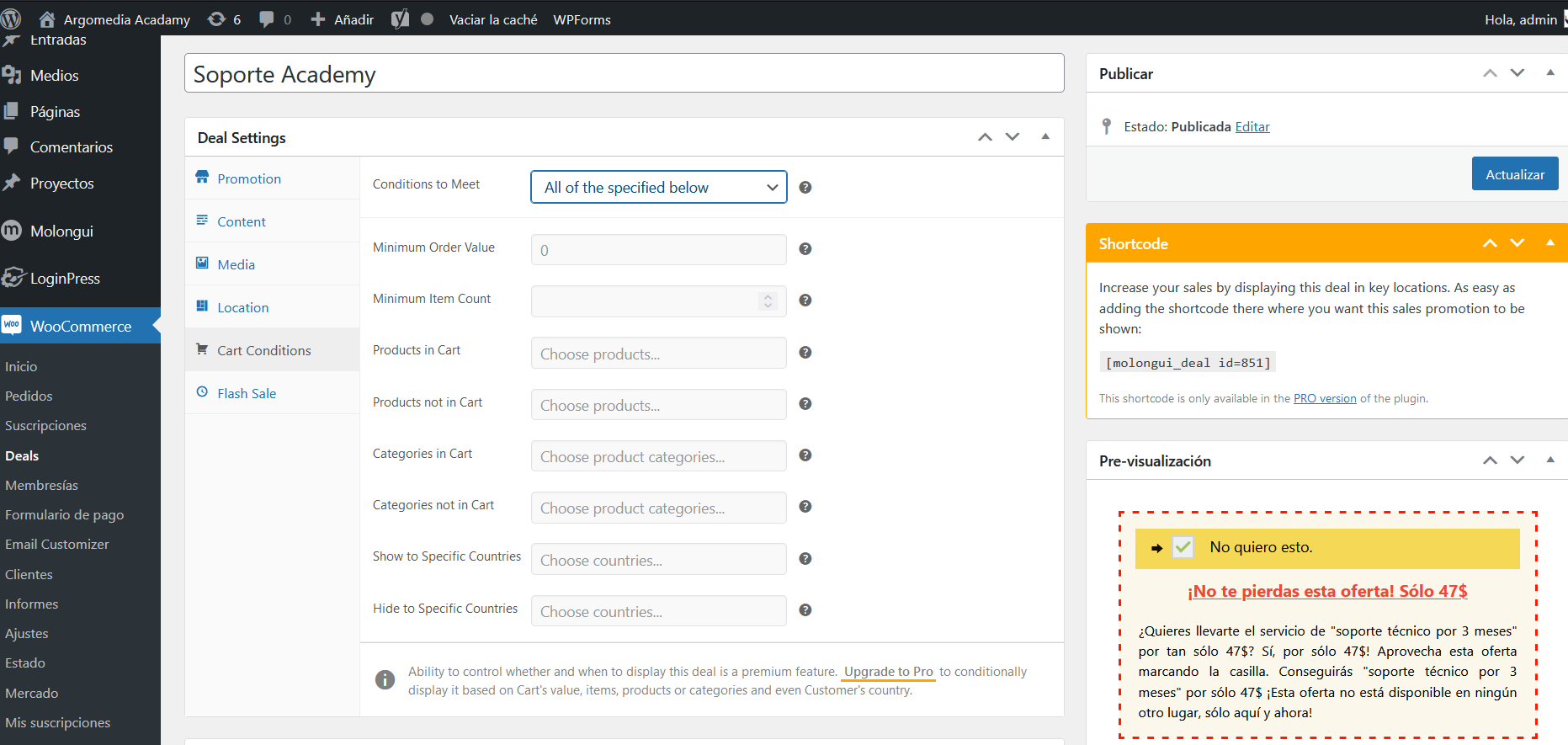The height and width of the screenshot is (745, 1568).
Task: Click the Minimum Item Count stepper arrows
Action: click(x=767, y=301)
